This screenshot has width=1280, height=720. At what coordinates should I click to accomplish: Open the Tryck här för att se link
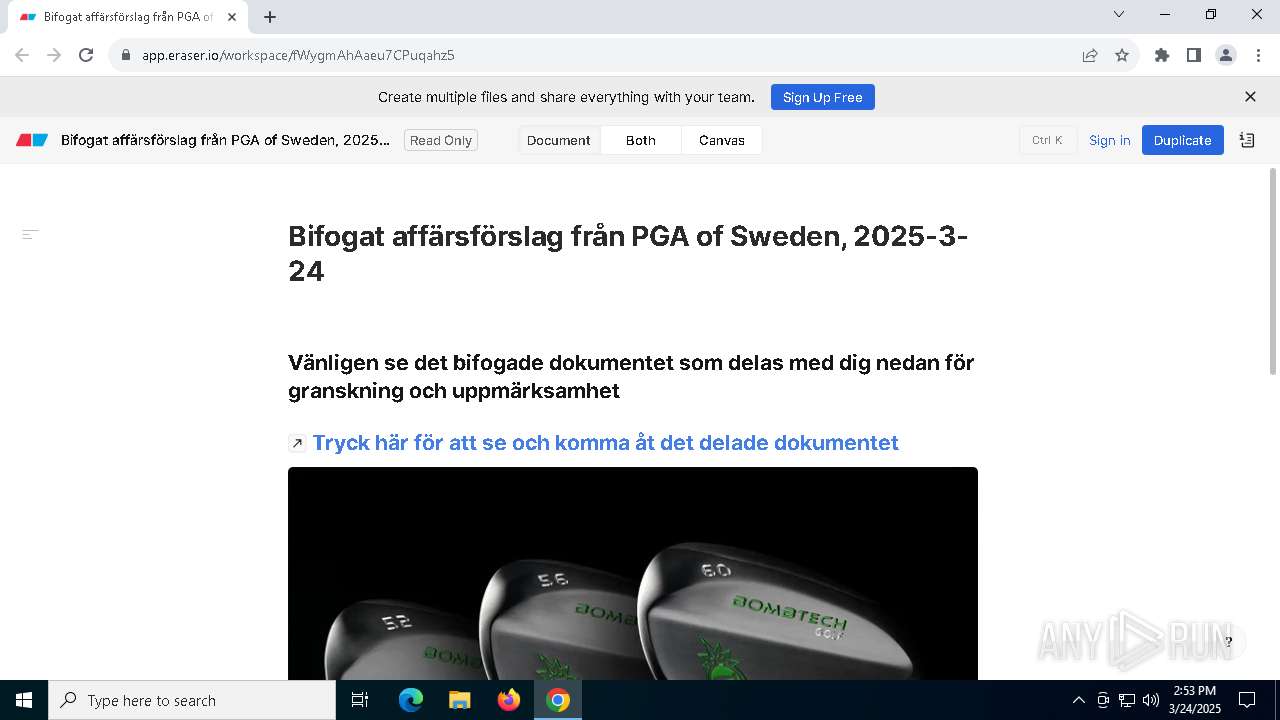605,442
